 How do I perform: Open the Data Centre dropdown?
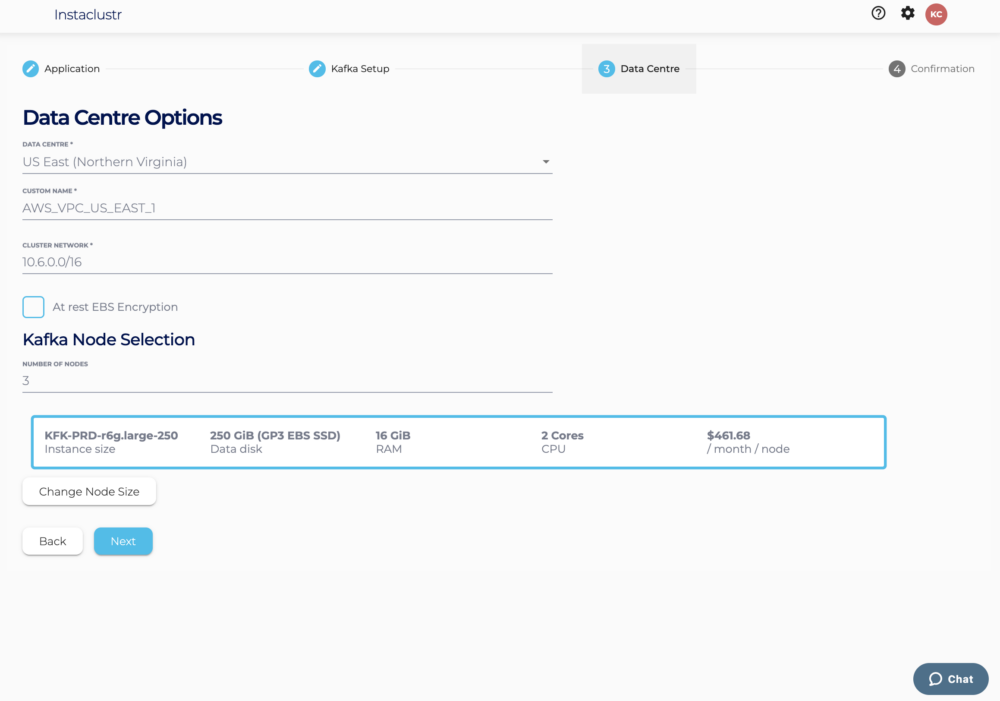pos(287,161)
